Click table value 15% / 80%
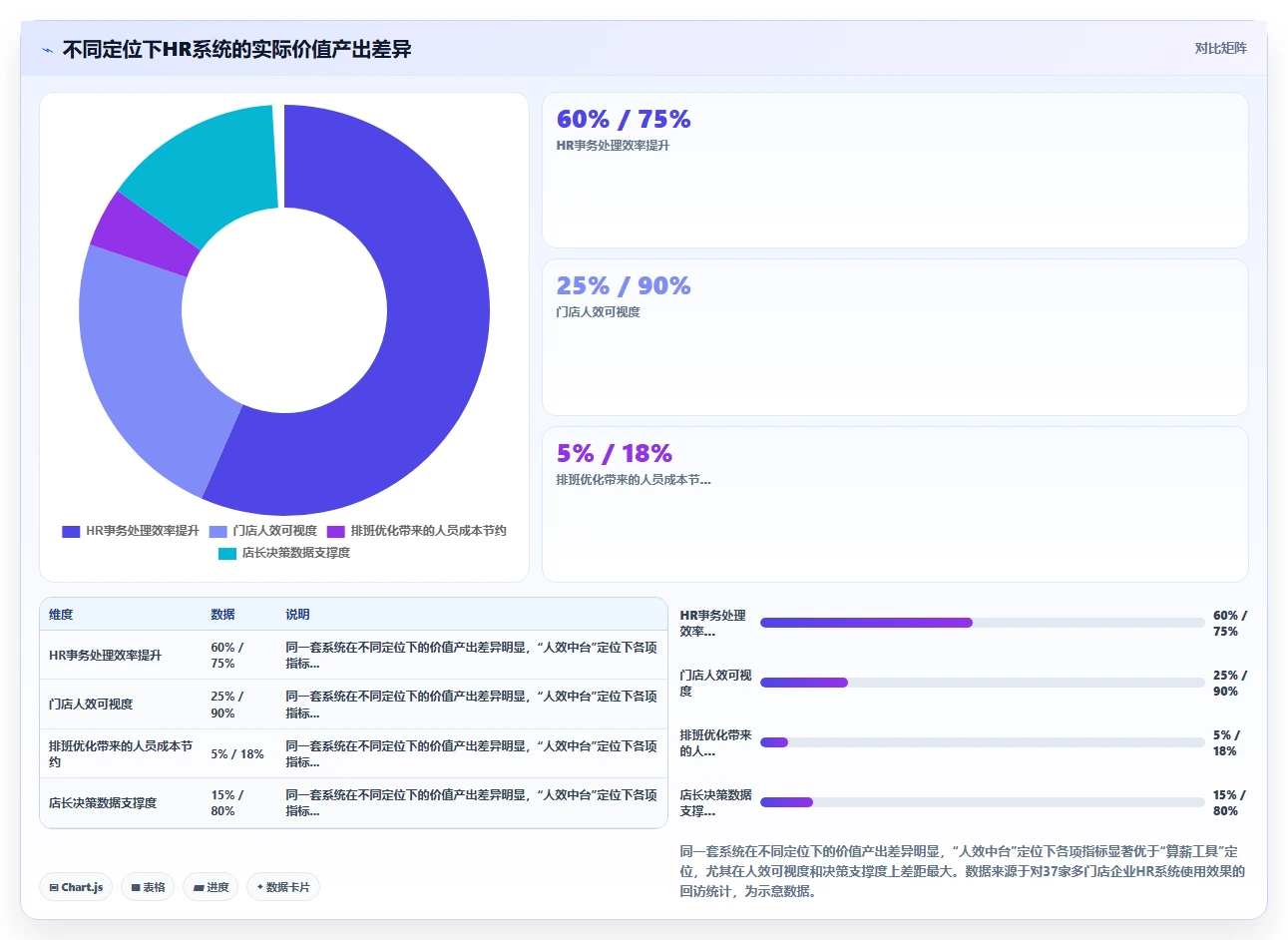 point(228,803)
